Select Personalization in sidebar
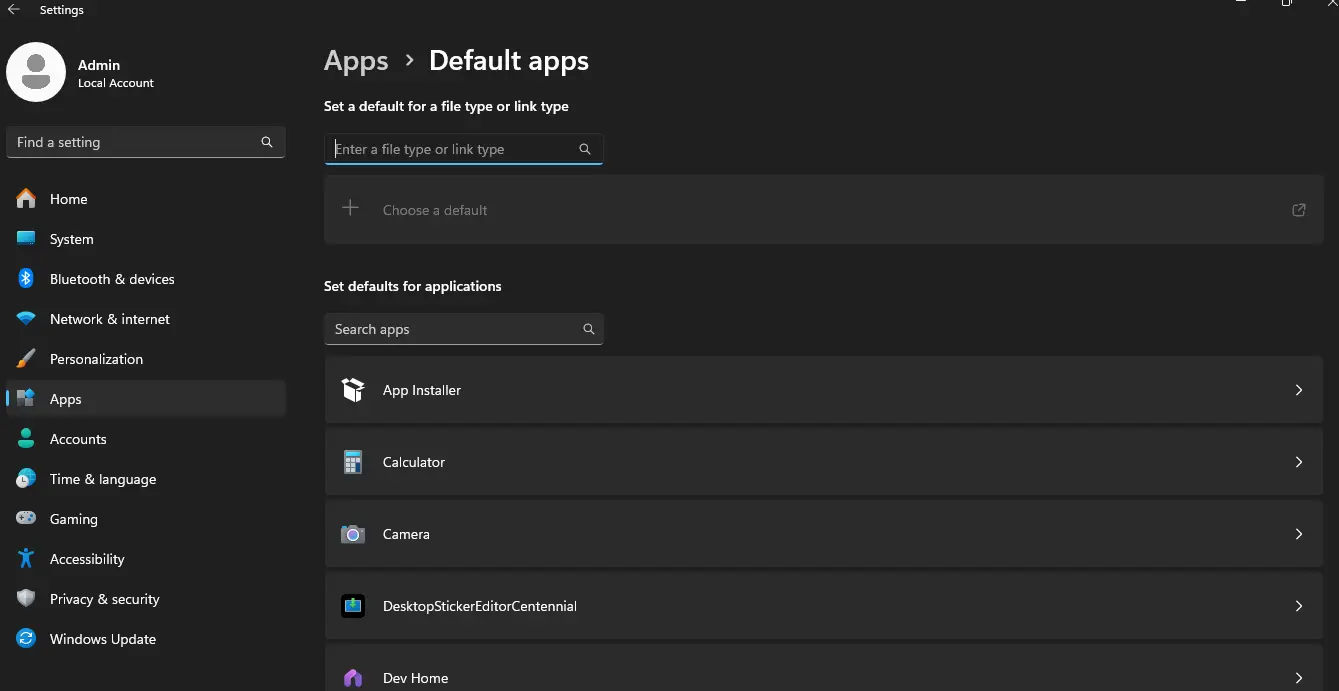Image resolution: width=1339 pixels, height=691 pixels. [x=146, y=359]
